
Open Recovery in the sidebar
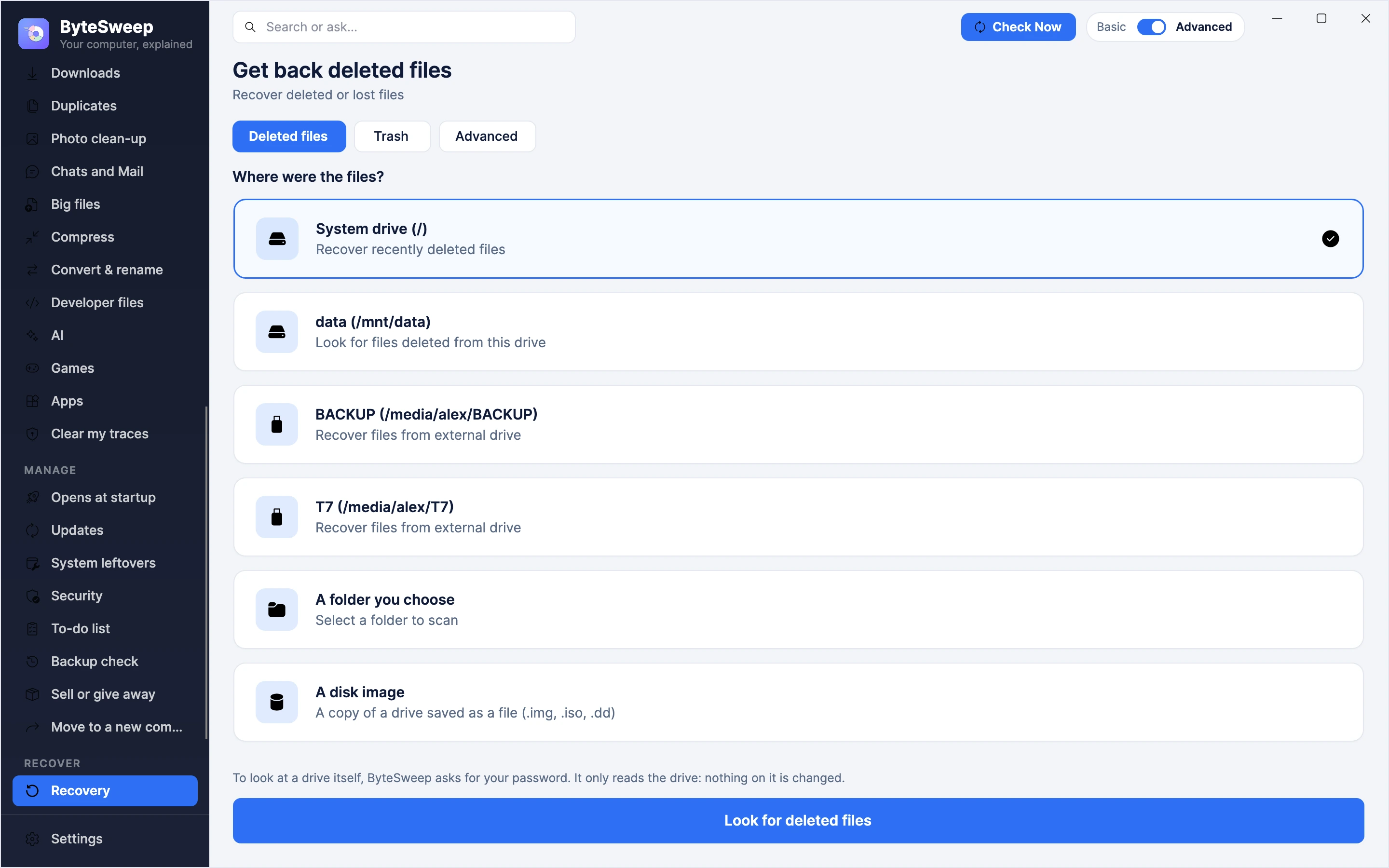105,790
